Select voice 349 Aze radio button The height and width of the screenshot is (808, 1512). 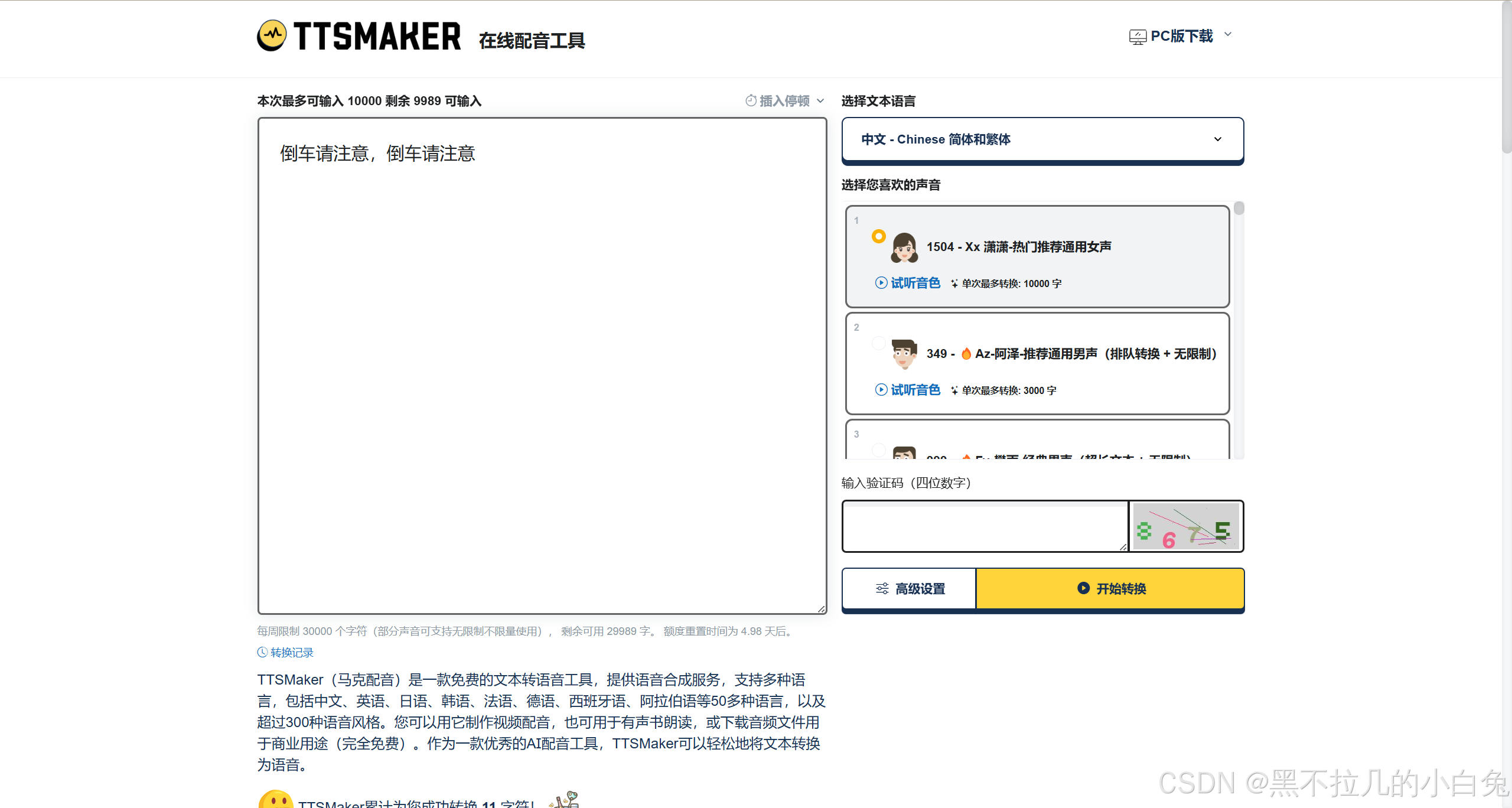879,343
